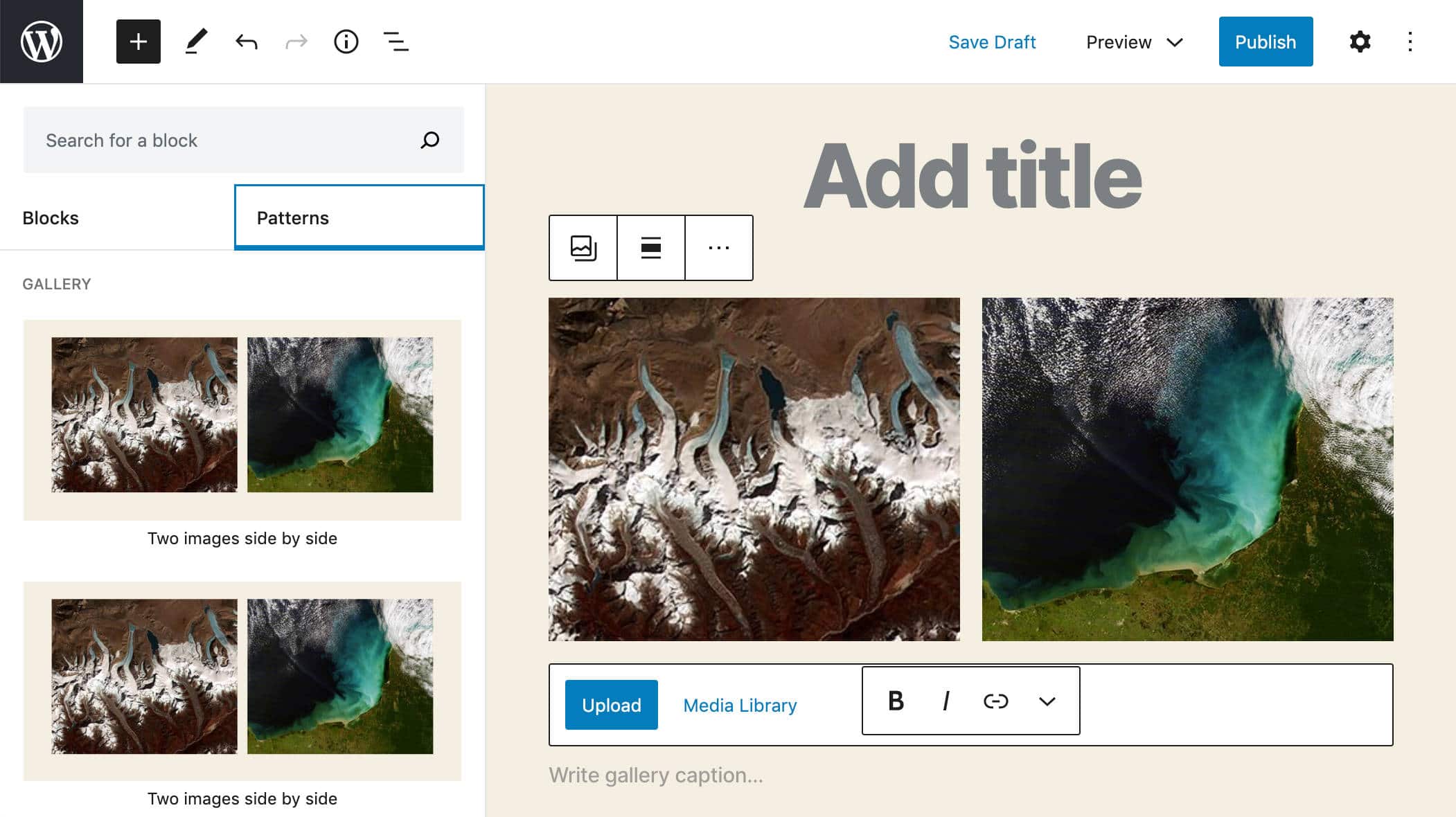Click the Block Settings gear icon

point(1360,41)
